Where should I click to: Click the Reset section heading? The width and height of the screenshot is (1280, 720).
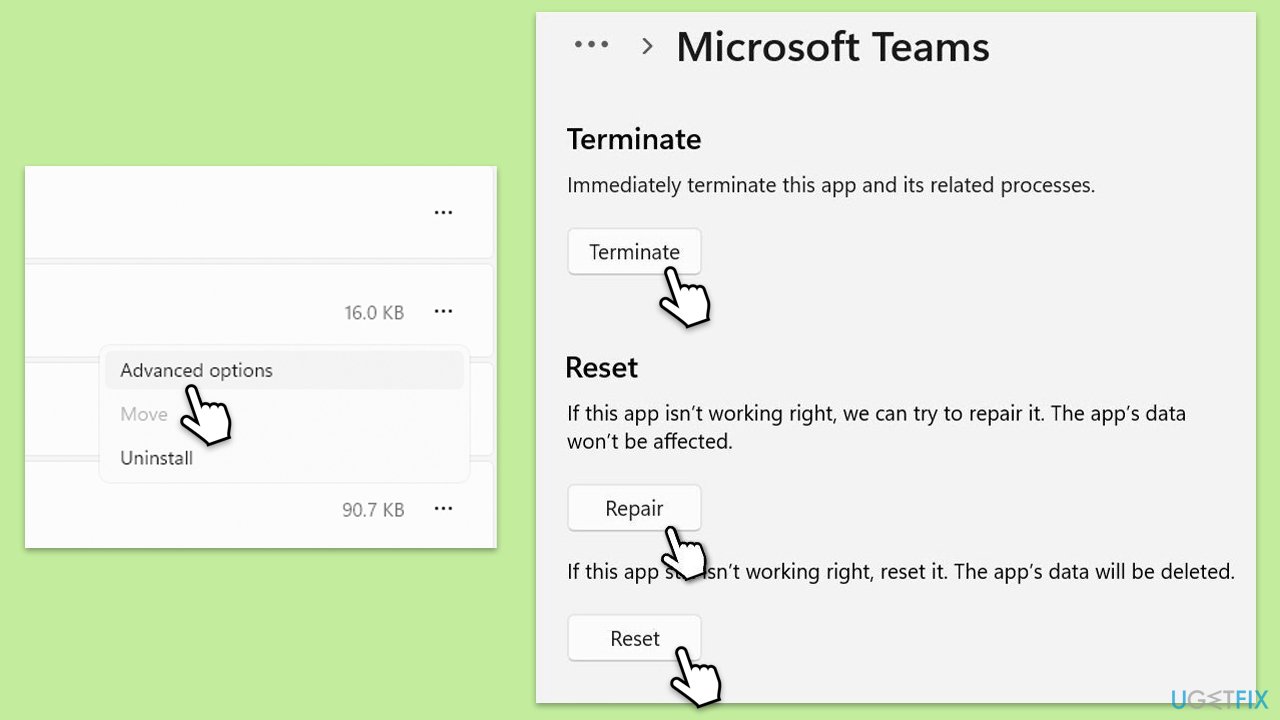(x=602, y=367)
